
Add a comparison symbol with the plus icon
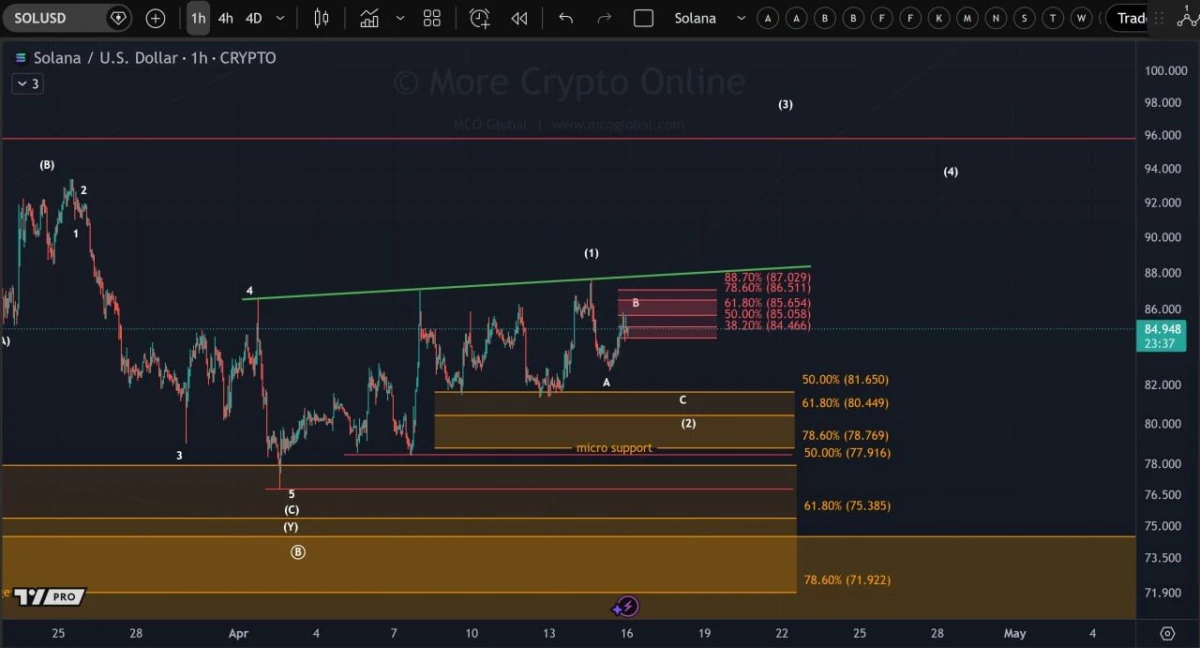(x=154, y=17)
